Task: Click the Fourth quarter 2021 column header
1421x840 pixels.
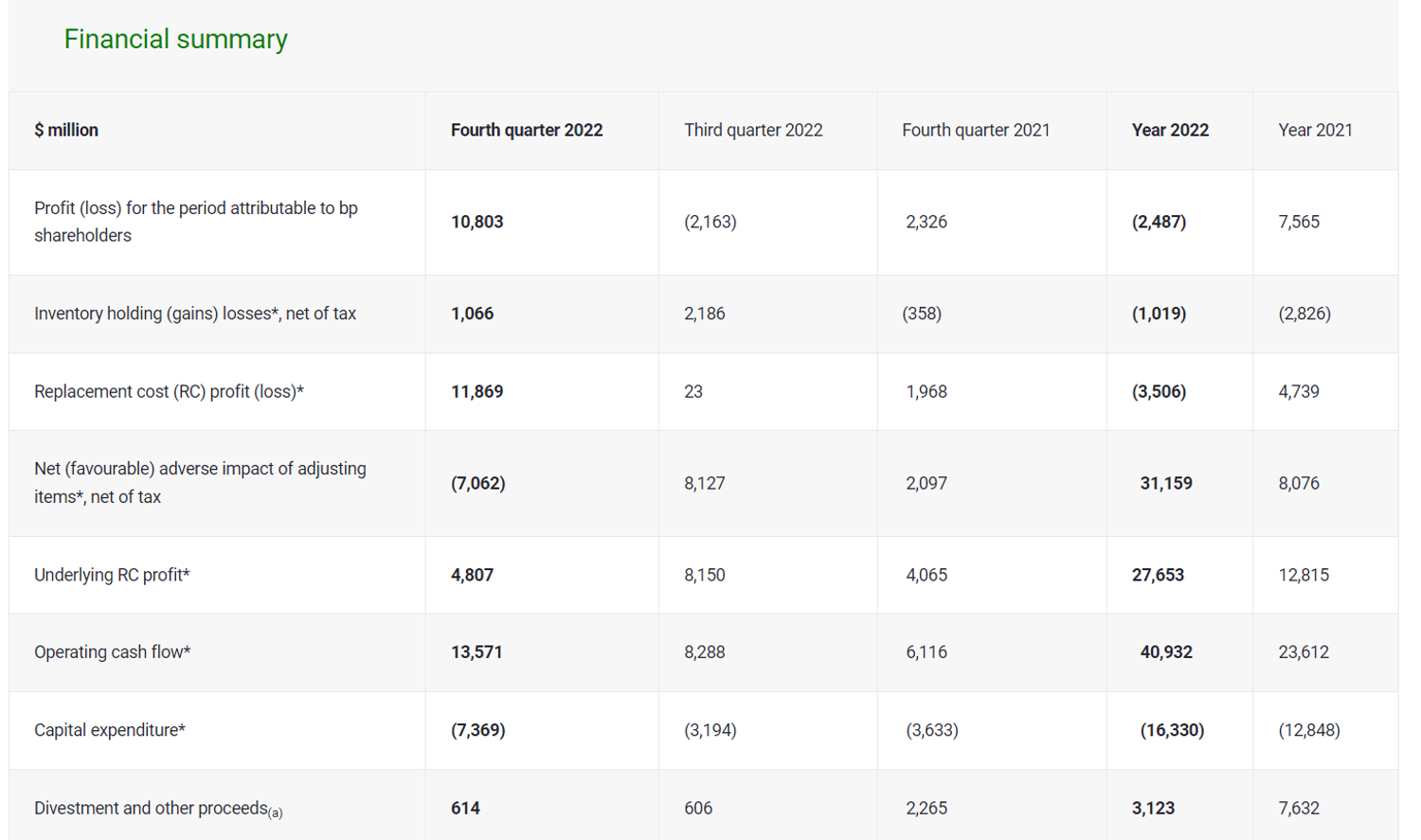Action: (976, 130)
